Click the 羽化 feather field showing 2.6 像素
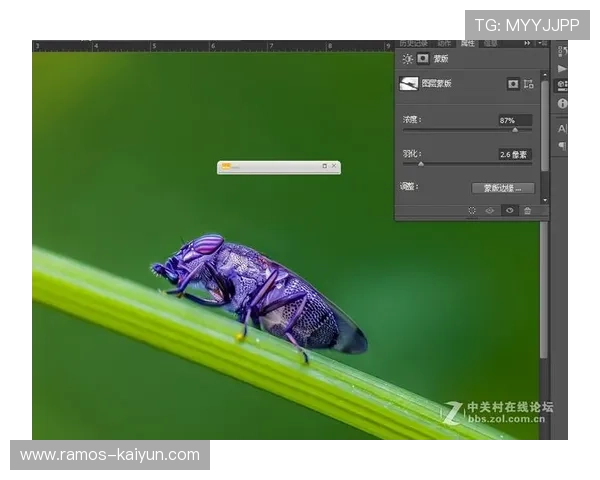Image resolution: width=600 pixels, height=480 pixels. pyautogui.click(x=515, y=154)
